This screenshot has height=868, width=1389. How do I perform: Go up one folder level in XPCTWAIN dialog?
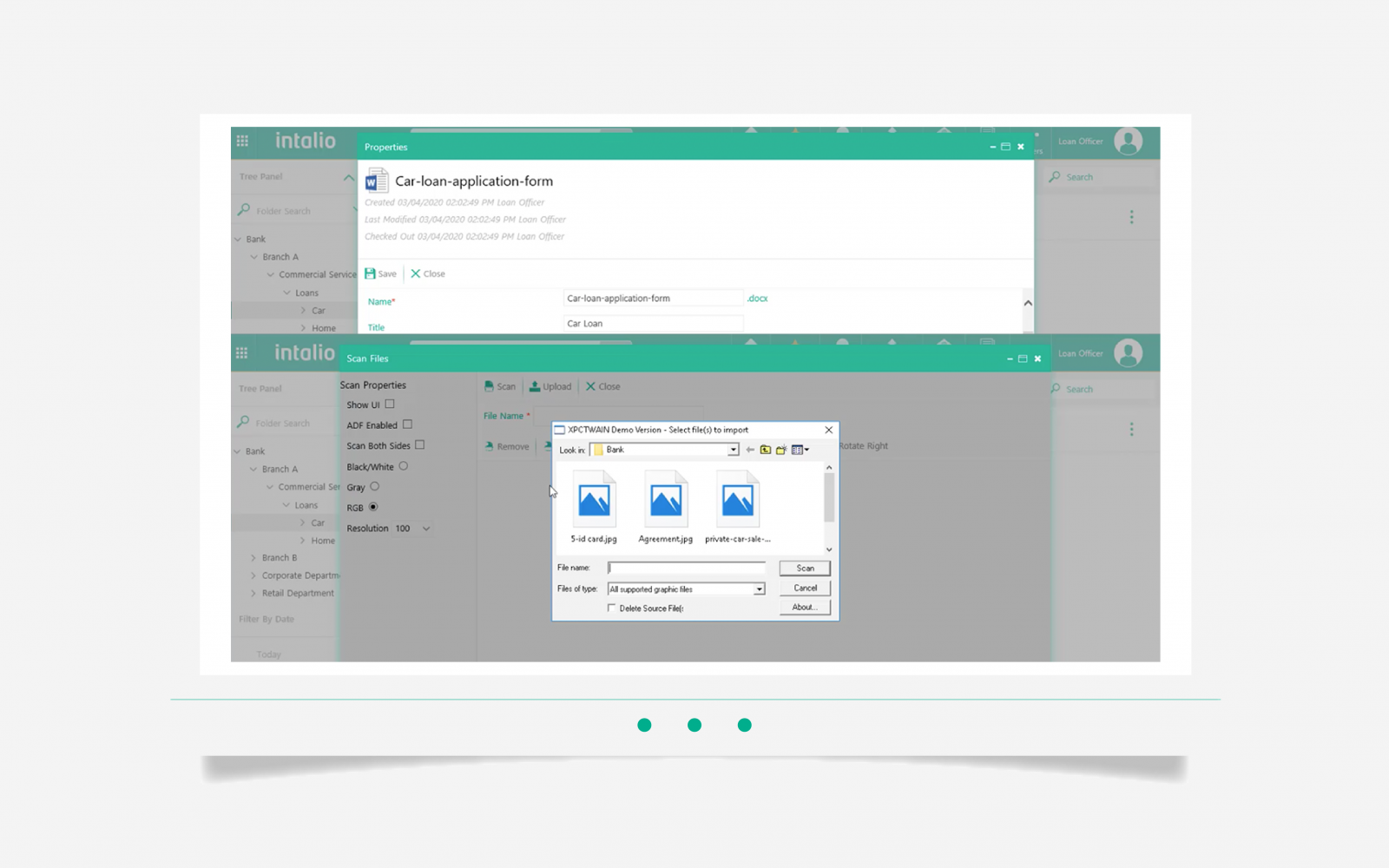pyautogui.click(x=765, y=450)
